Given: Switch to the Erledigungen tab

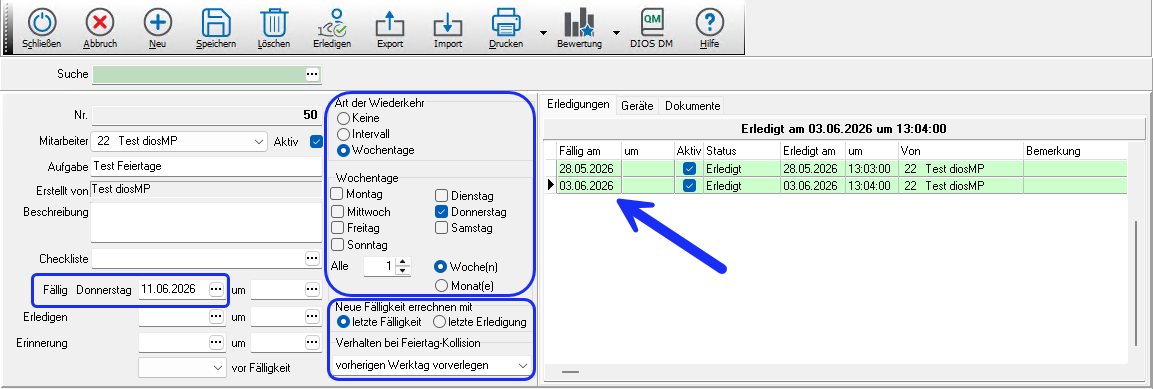Looking at the screenshot, I should point(578,105).
